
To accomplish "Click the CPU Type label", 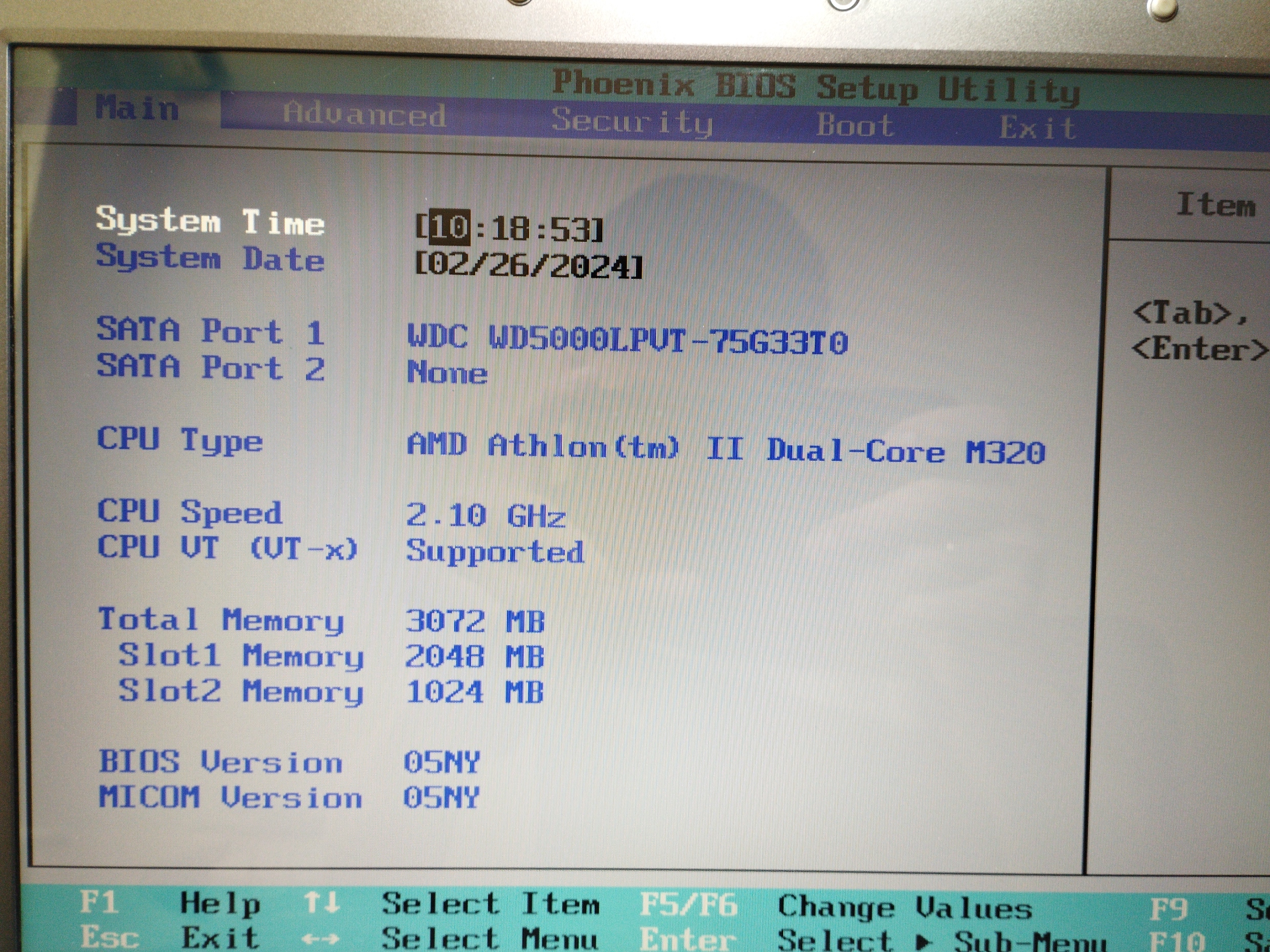I will click(180, 440).
